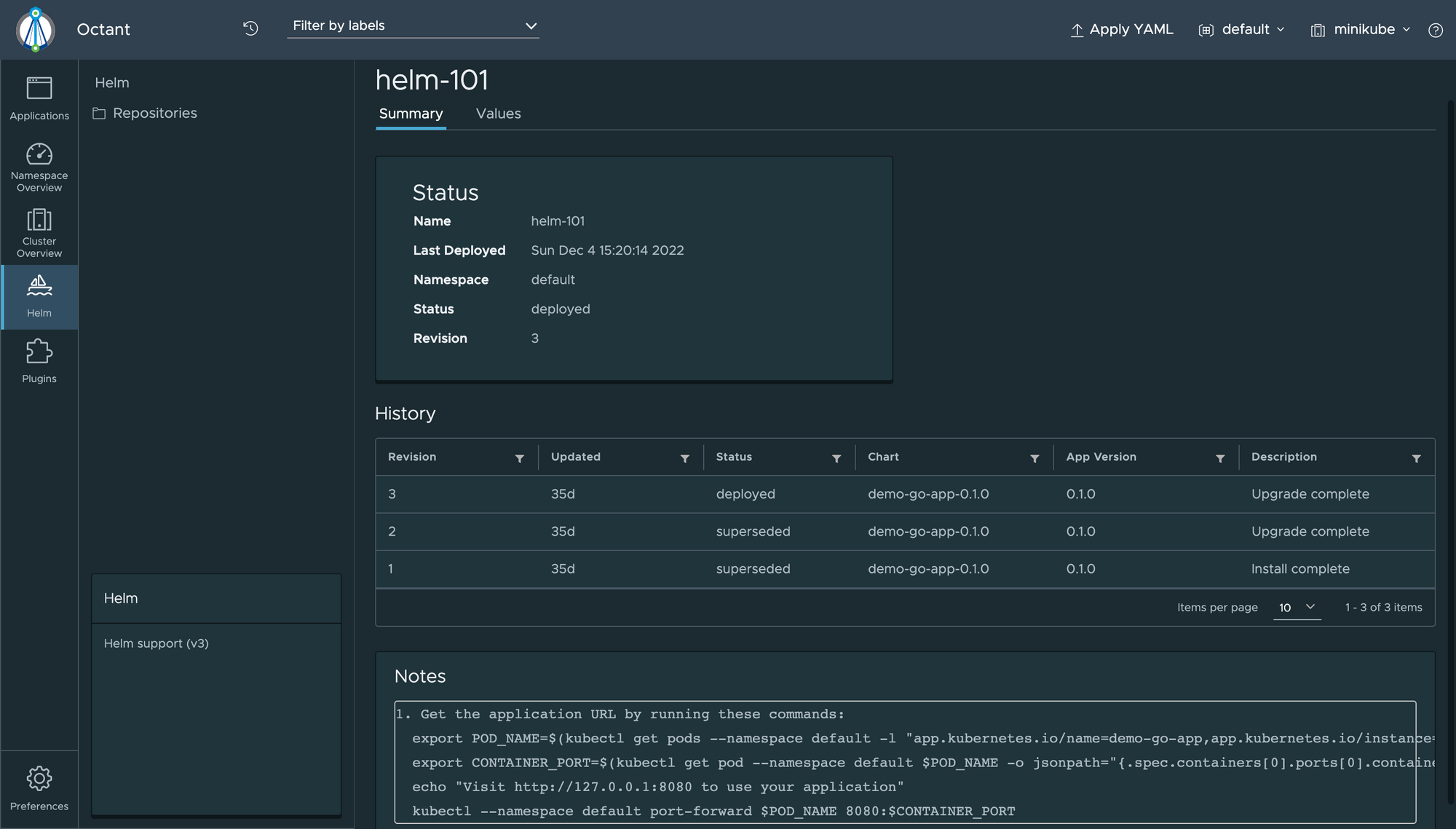Click 'demo-go-app-0.1.0' in revision 3 row
1456x829 pixels.
[x=928, y=494]
